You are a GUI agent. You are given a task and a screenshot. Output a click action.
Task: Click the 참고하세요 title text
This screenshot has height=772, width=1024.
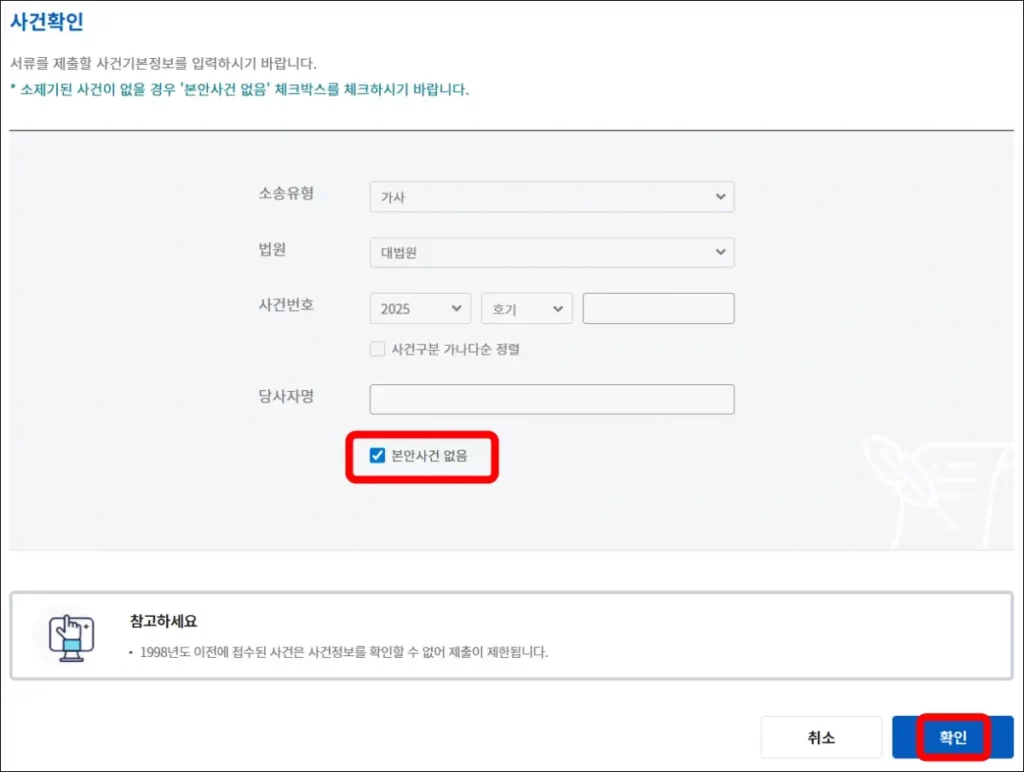pyautogui.click(x=163, y=620)
